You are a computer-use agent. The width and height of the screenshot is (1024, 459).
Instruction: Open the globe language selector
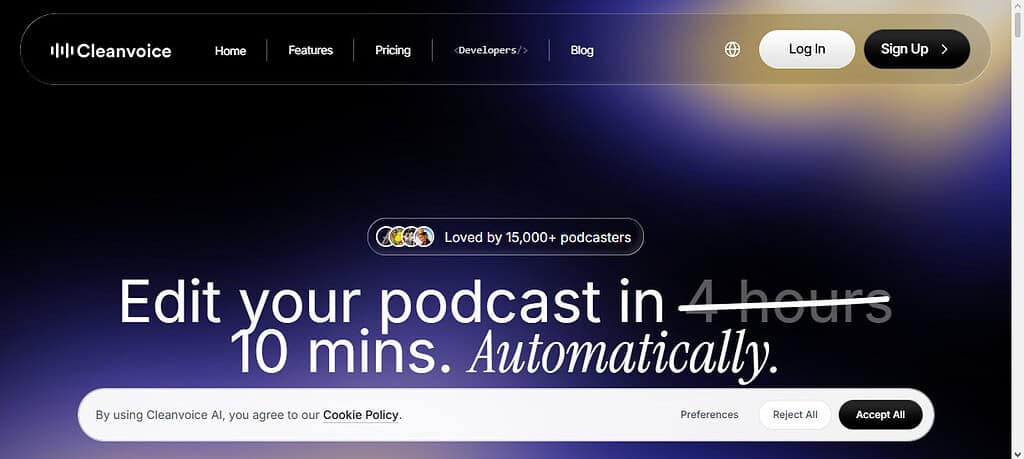[733, 50]
